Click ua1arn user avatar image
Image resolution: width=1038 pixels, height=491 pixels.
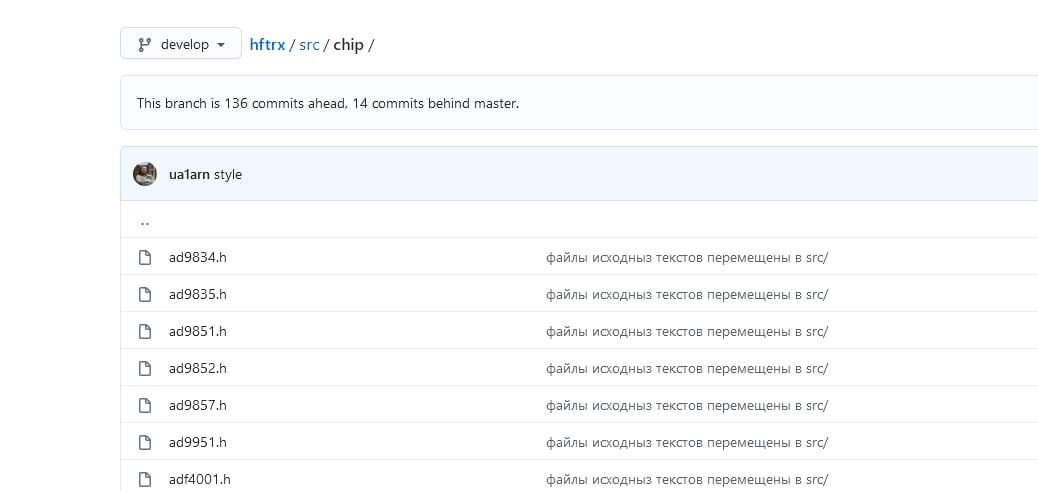click(145, 174)
